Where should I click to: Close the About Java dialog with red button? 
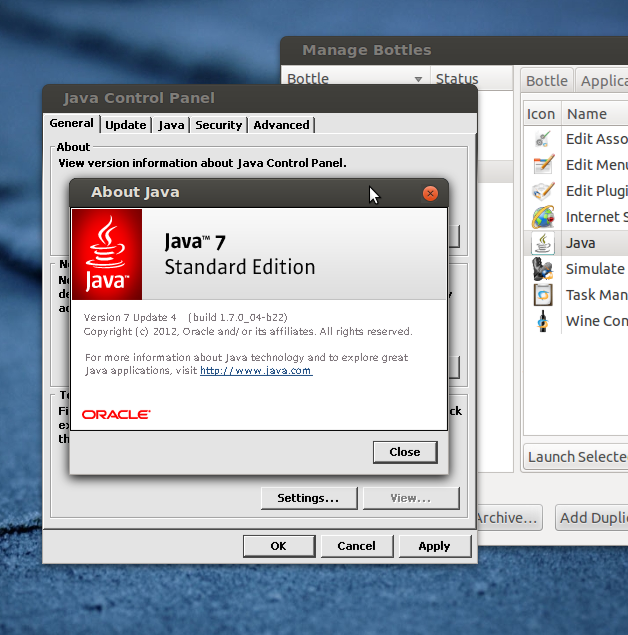coord(430,193)
